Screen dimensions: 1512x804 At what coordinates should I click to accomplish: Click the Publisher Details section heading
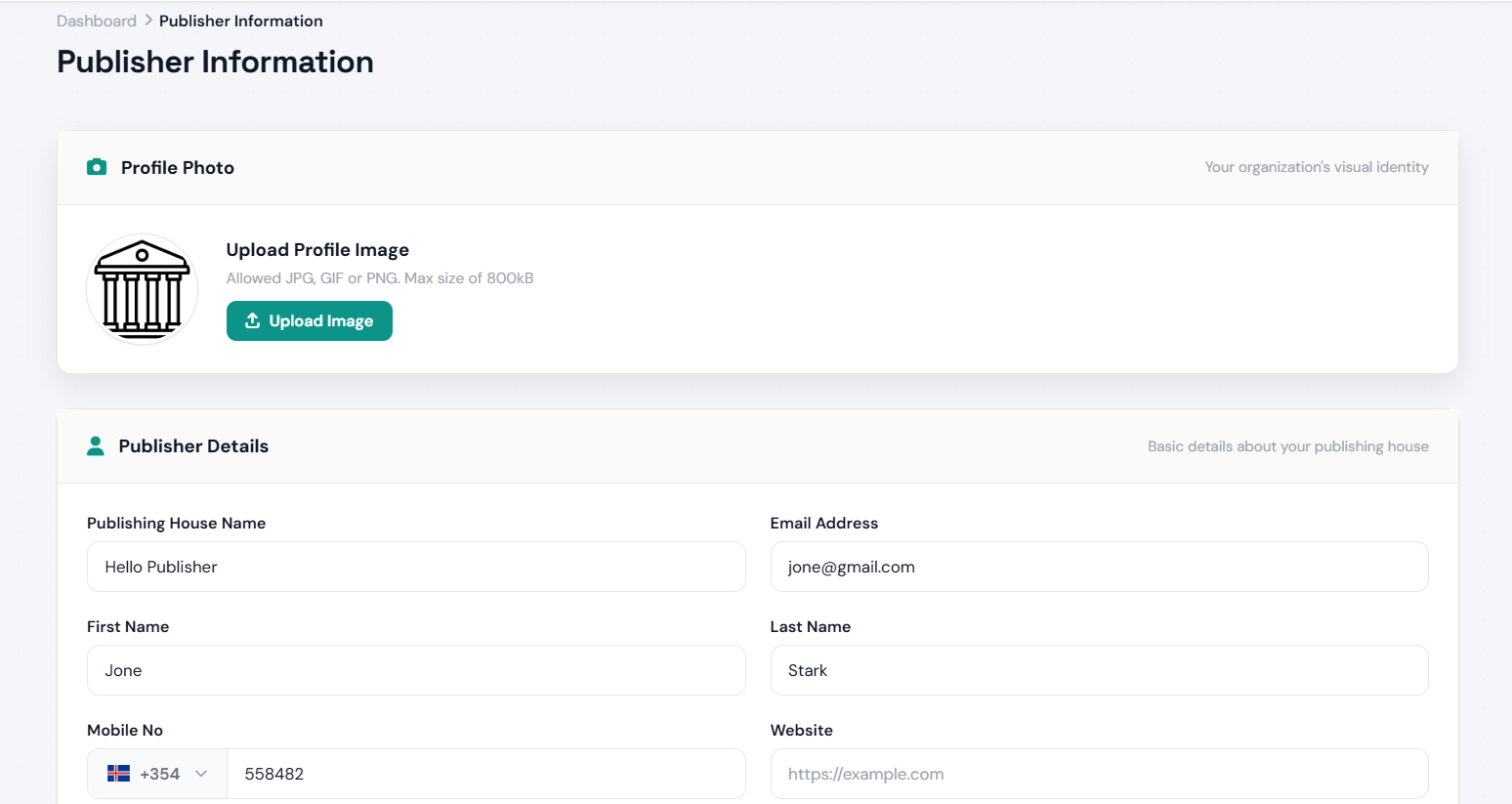click(193, 445)
